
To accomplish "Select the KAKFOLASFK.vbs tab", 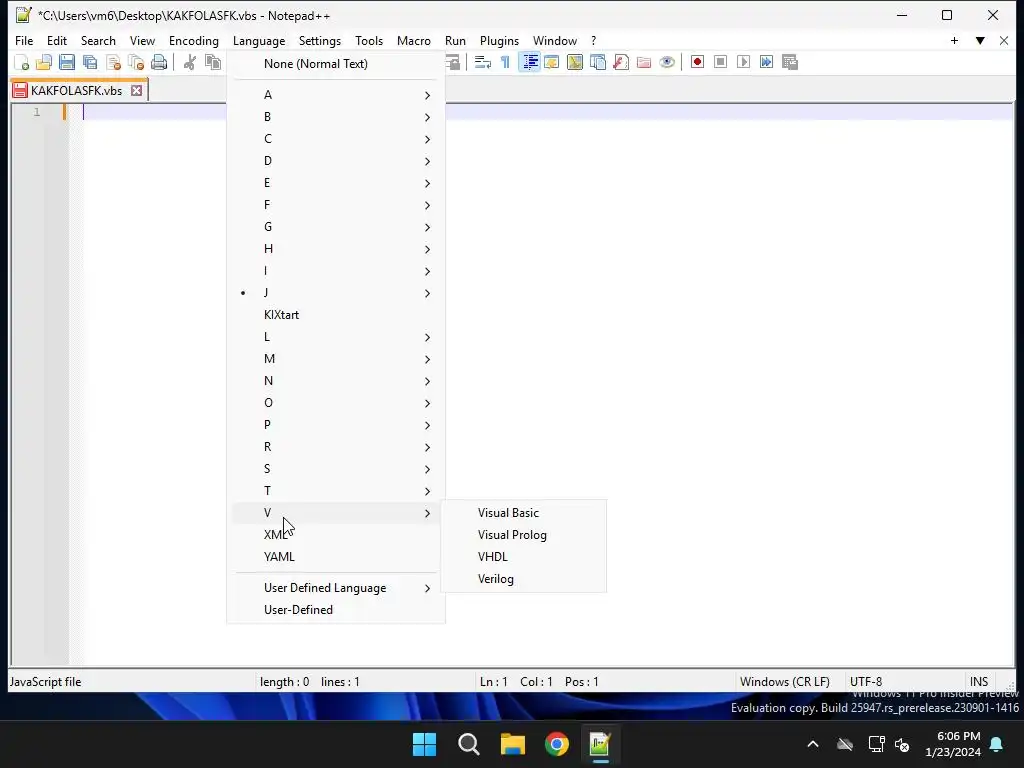I will [x=76, y=90].
